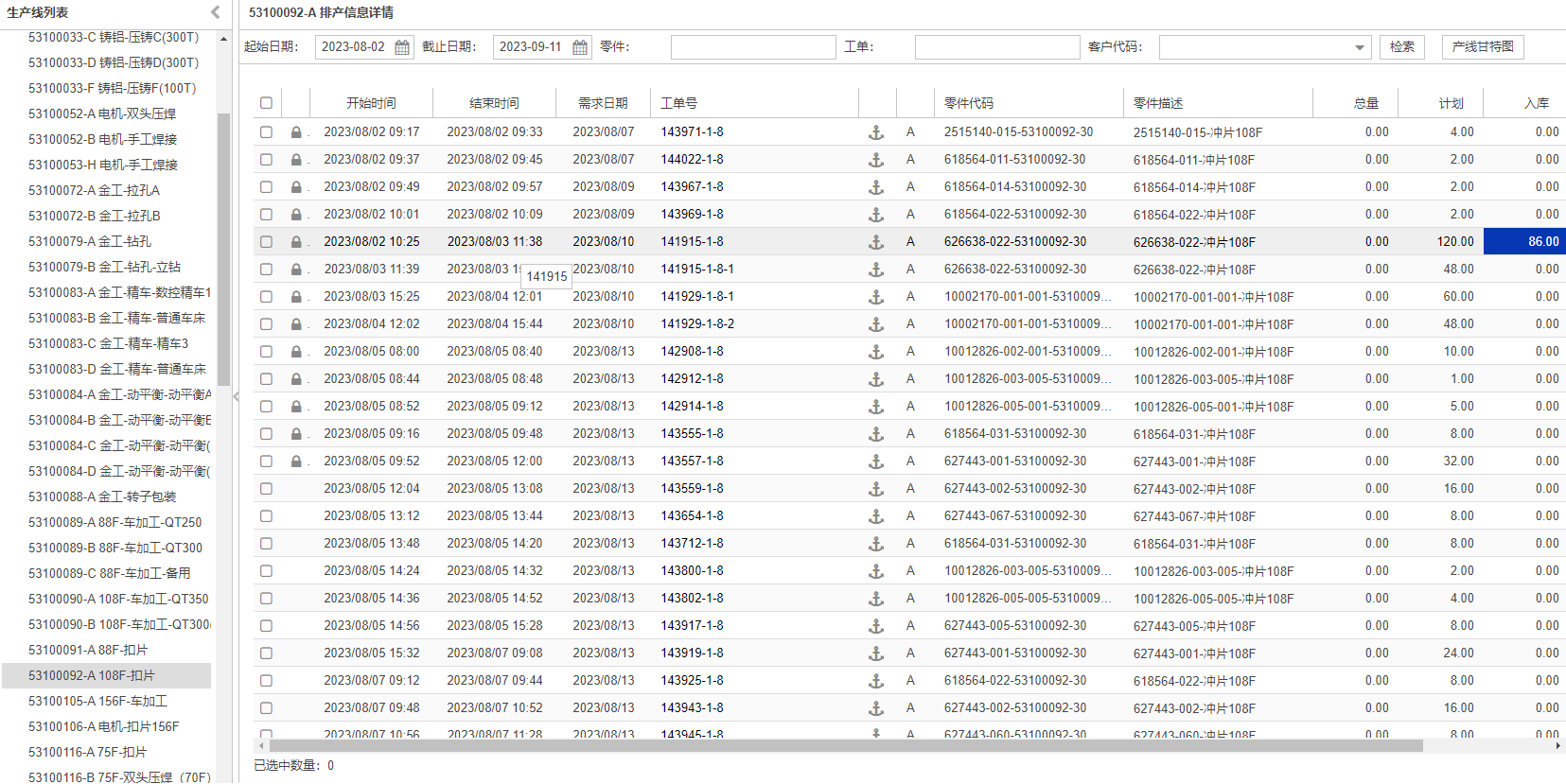1566x784 pixels.
Task: Select line 53100052-A 电机-双头压焊
Action: [x=102, y=114]
